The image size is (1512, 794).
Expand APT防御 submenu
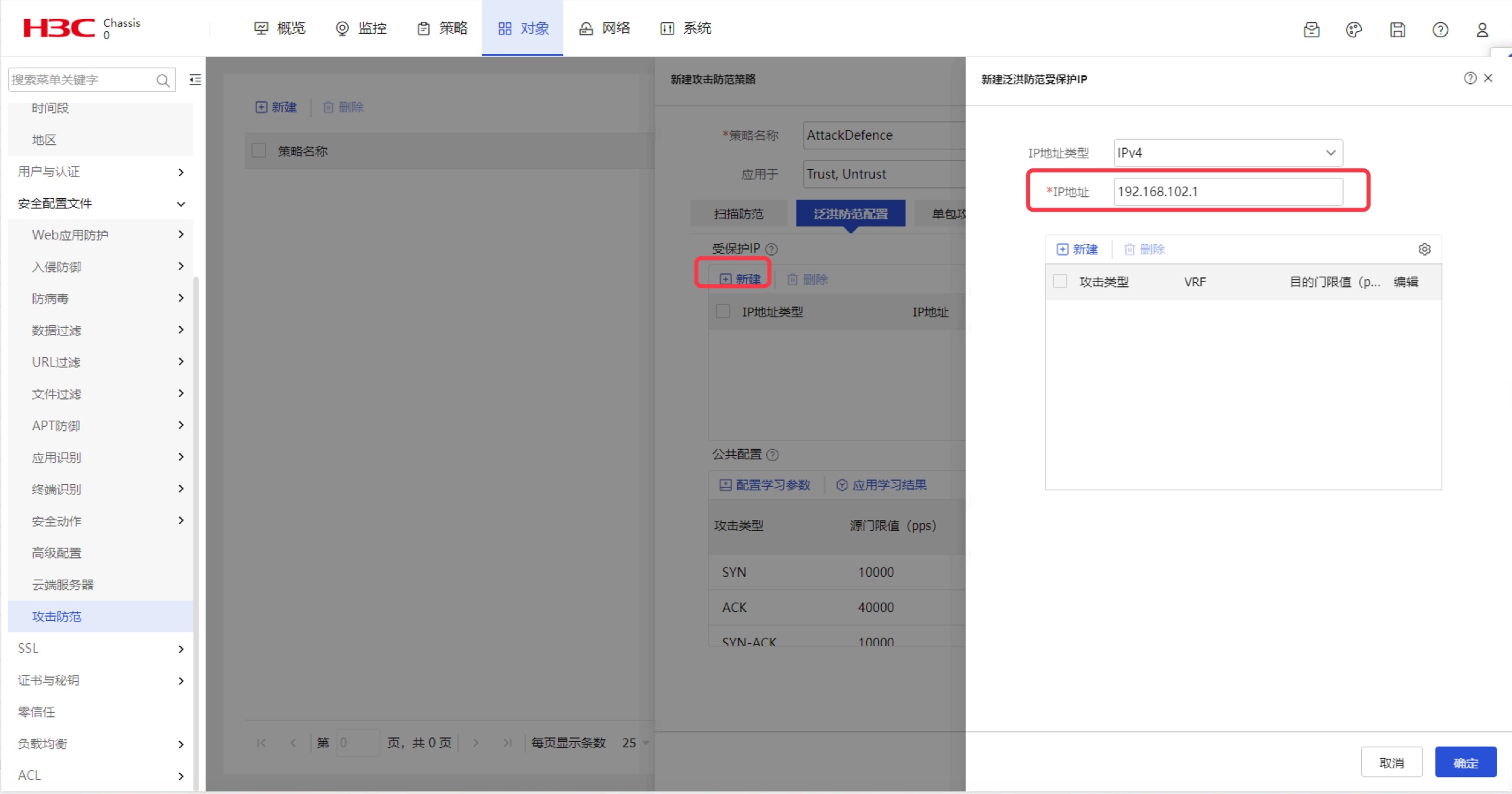(101, 425)
